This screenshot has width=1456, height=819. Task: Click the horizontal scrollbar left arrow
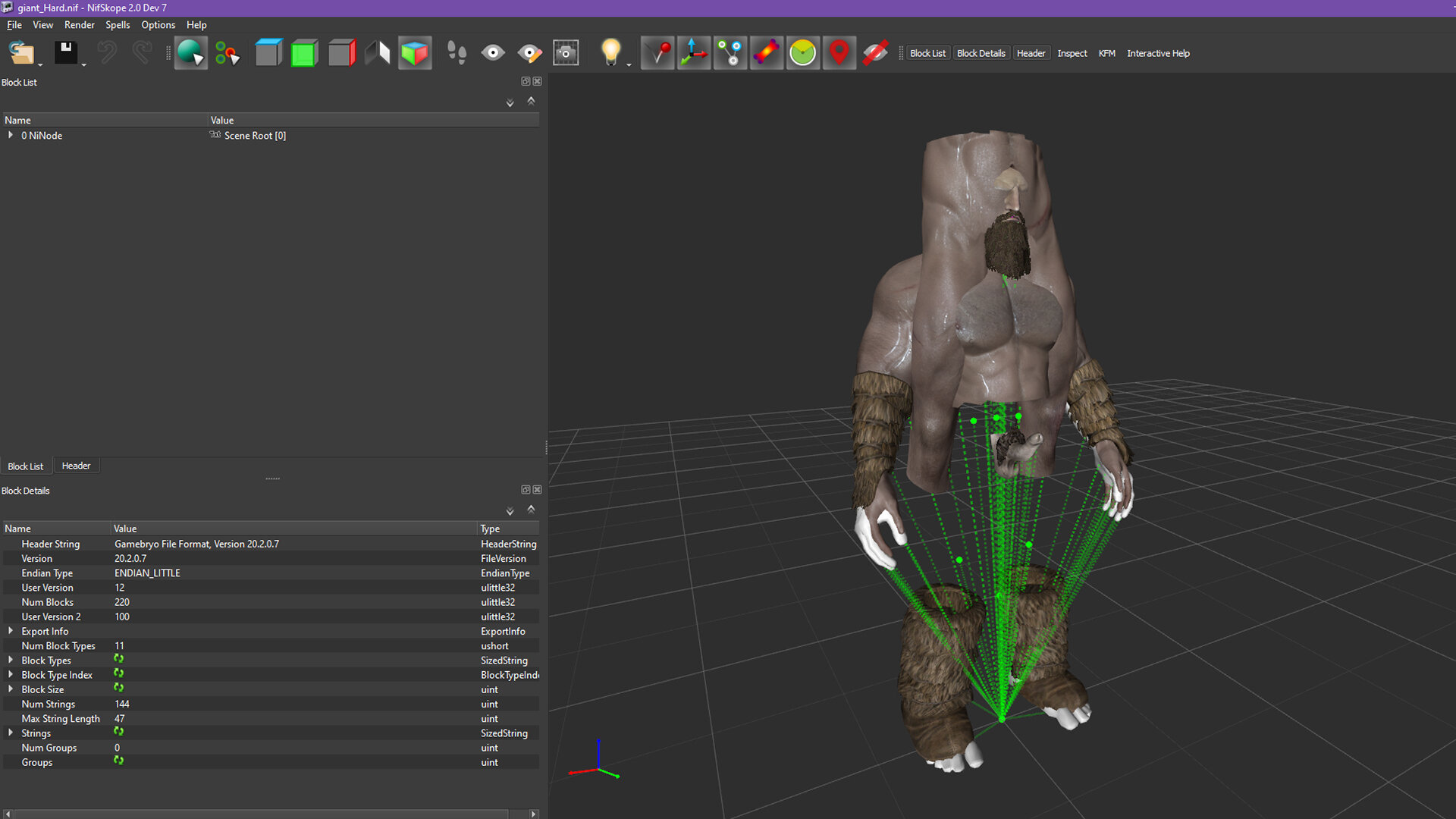pyautogui.click(x=8, y=814)
